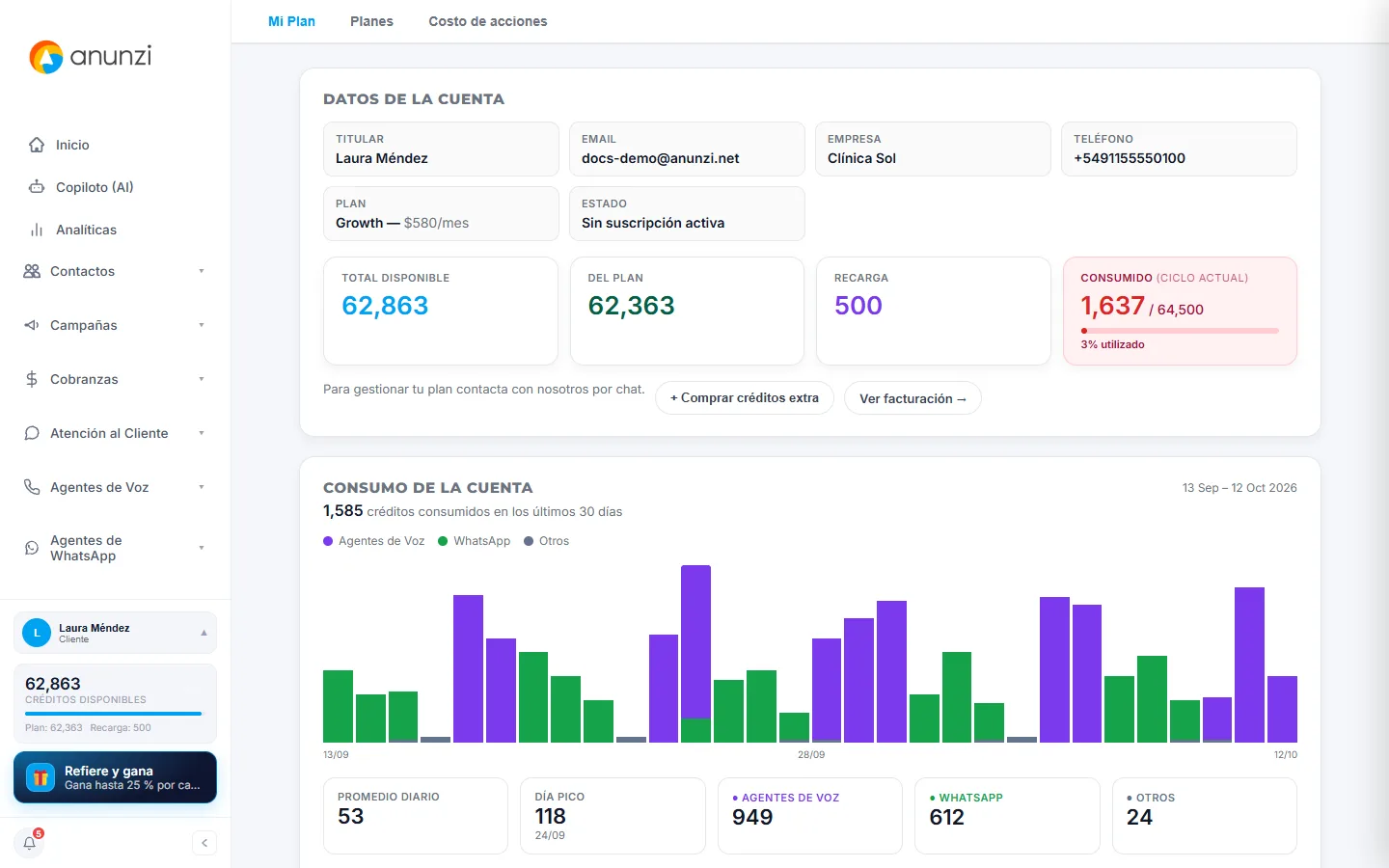Click Comprar créditos extra button
This screenshot has width=1389, height=868.
coord(745,398)
